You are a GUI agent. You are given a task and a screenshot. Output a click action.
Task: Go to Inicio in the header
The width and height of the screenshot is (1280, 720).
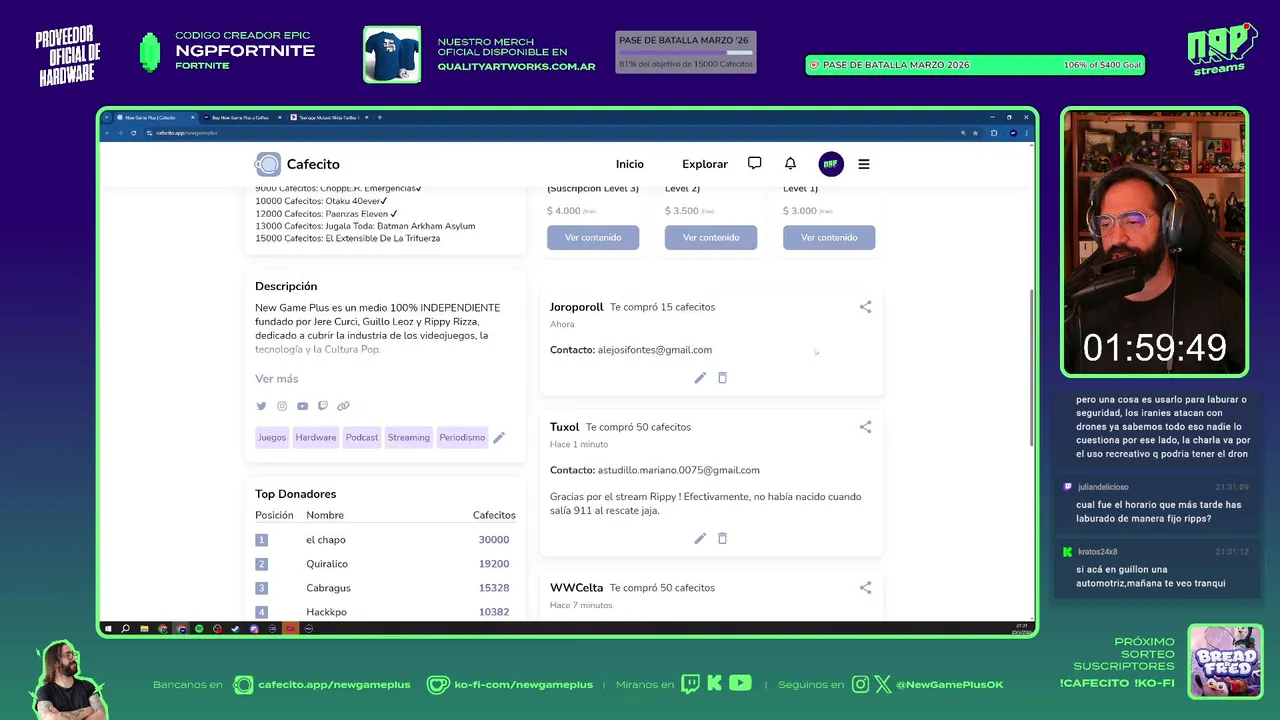(630, 164)
